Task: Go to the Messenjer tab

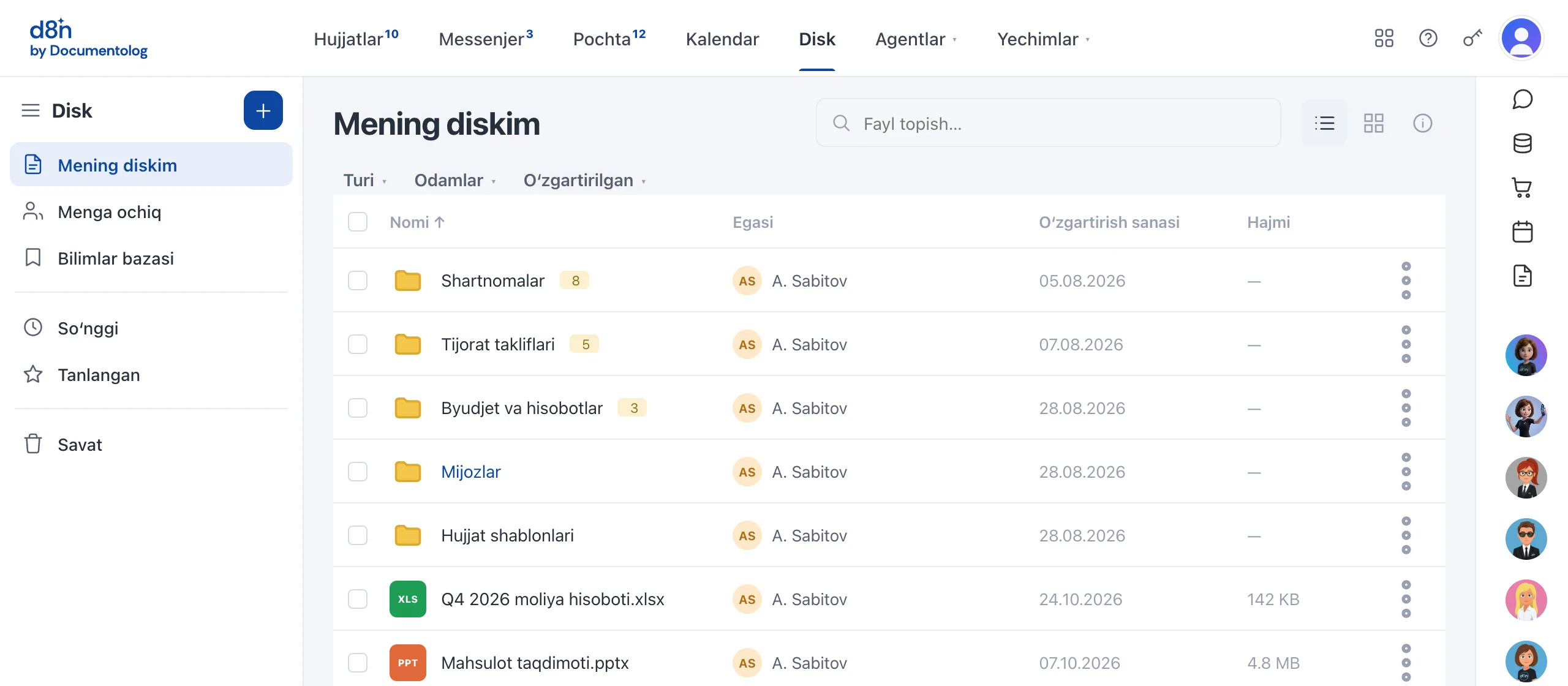Action: click(486, 39)
